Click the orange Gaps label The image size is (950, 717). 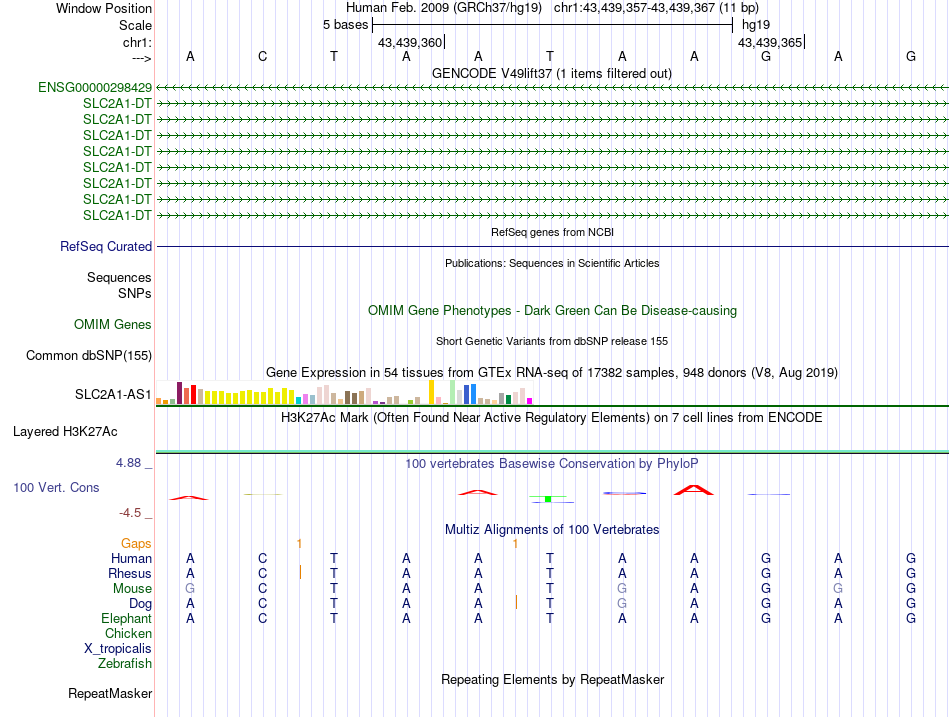pos(136,544)
